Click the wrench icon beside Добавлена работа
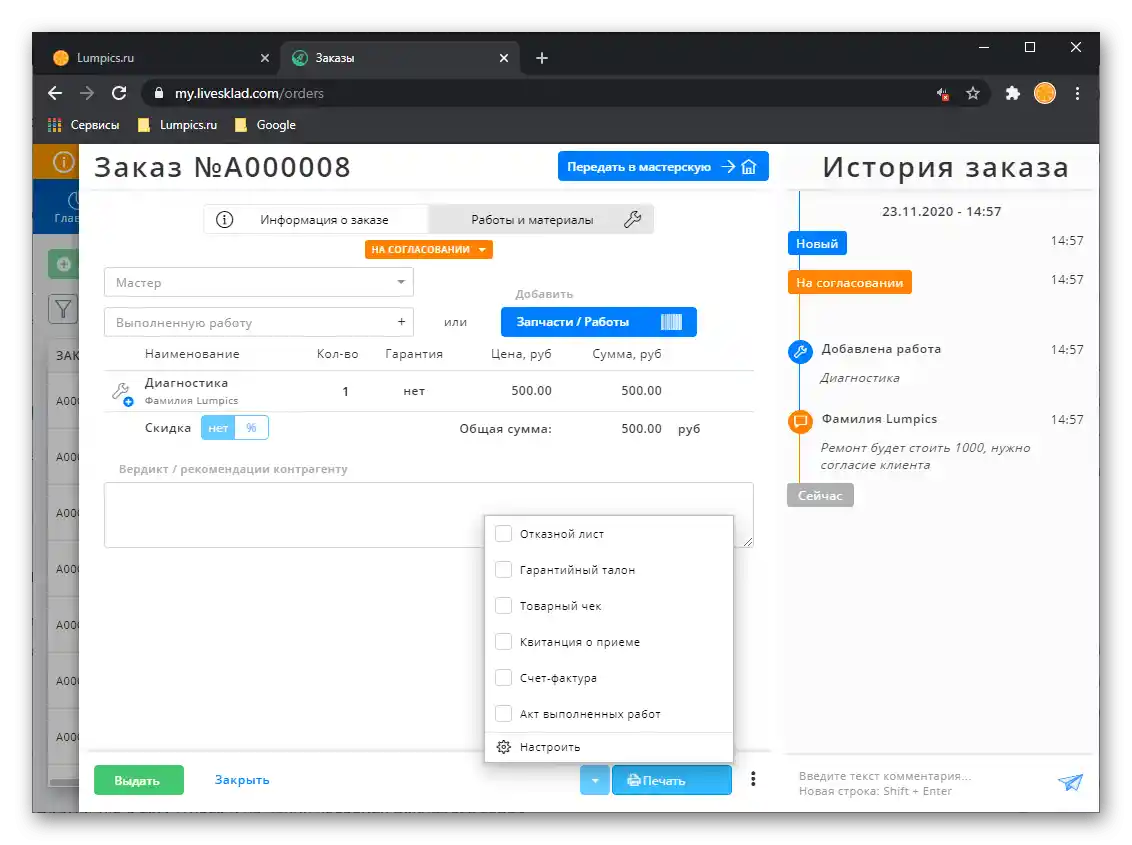1132x845 pixels. (798, 351)
